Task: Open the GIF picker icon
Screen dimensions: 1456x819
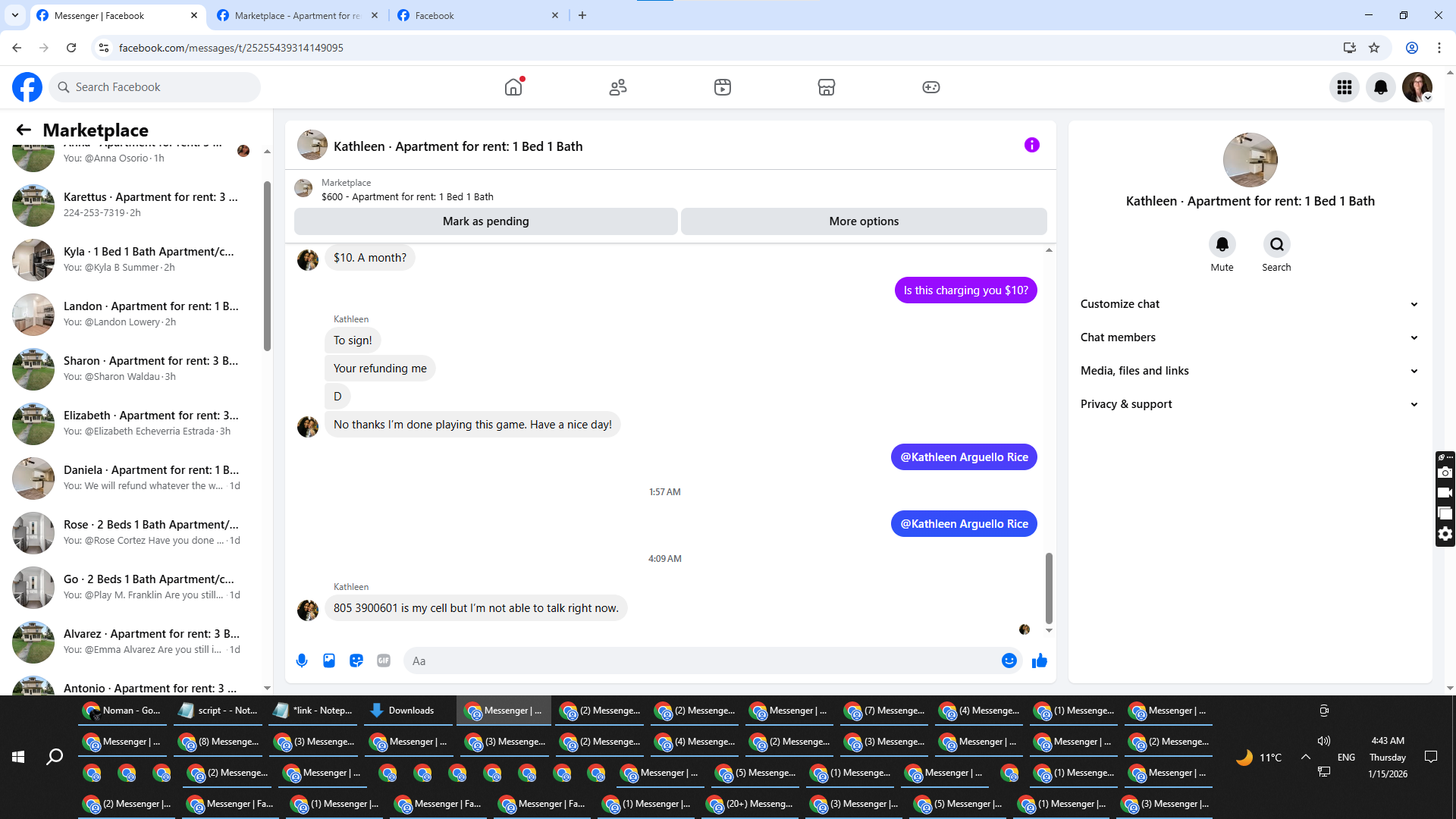Action: pyautogui.click(x=384, y=661)
